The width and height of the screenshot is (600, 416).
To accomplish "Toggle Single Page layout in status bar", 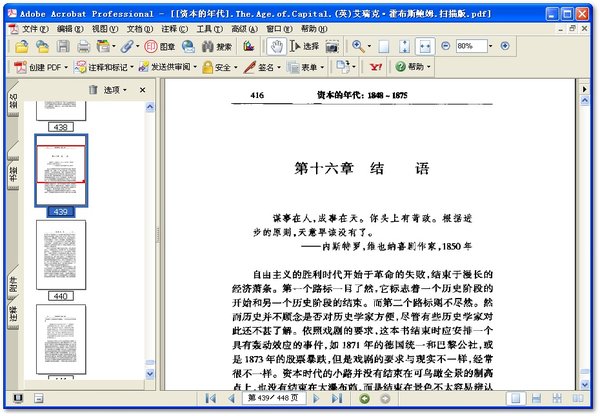I will [515, 399].
